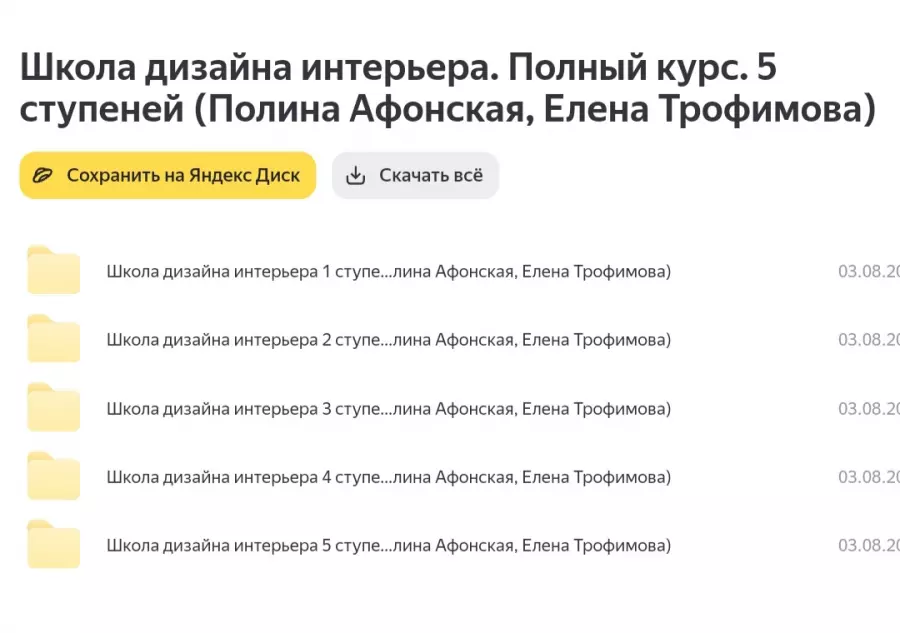Open the Школа дизайна интерьера 1 ступень folder
Image resolution: width=900 pixels, height=633 pixels.
coord(388,270)
